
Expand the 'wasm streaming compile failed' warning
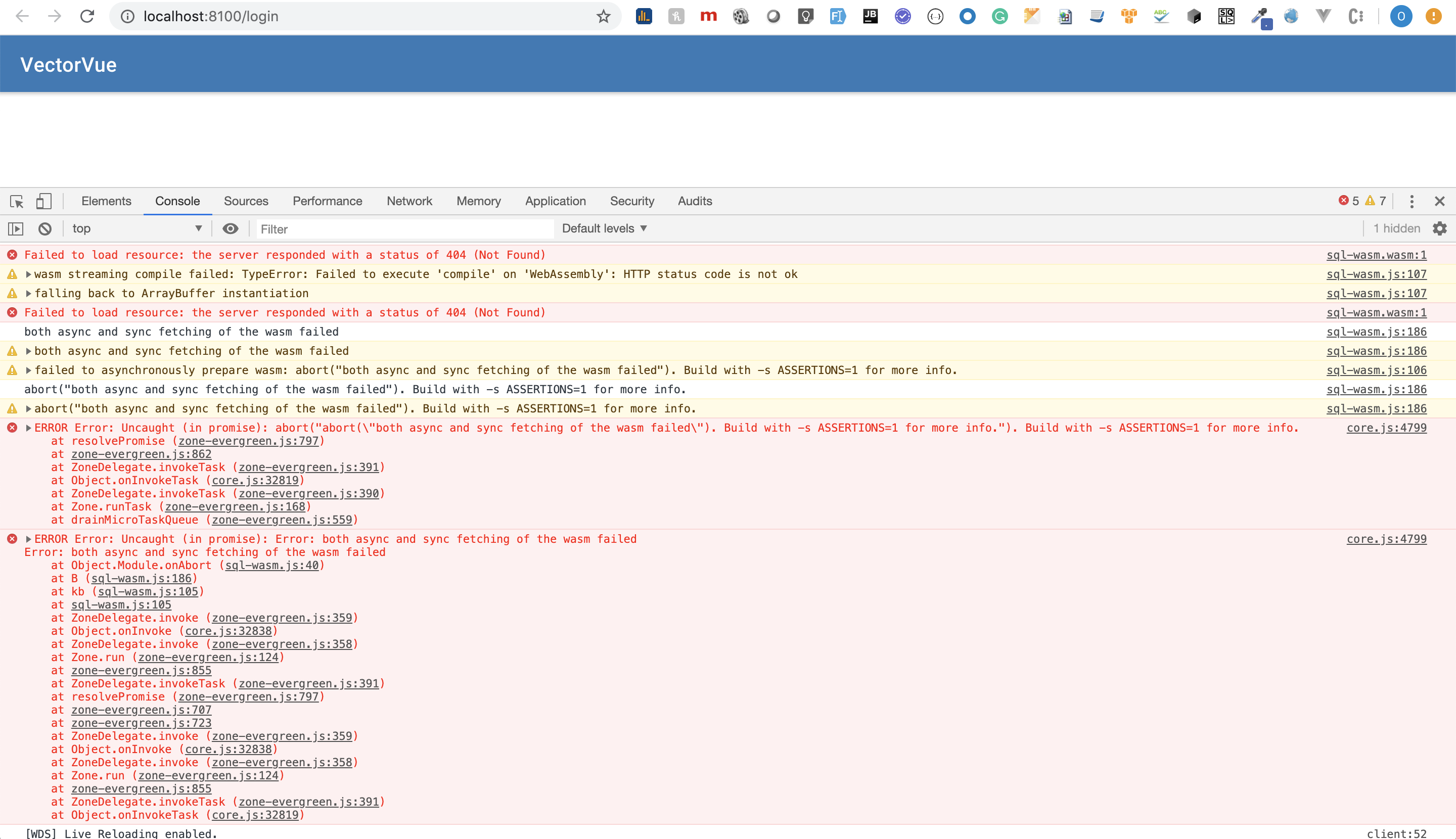[28, 274]
